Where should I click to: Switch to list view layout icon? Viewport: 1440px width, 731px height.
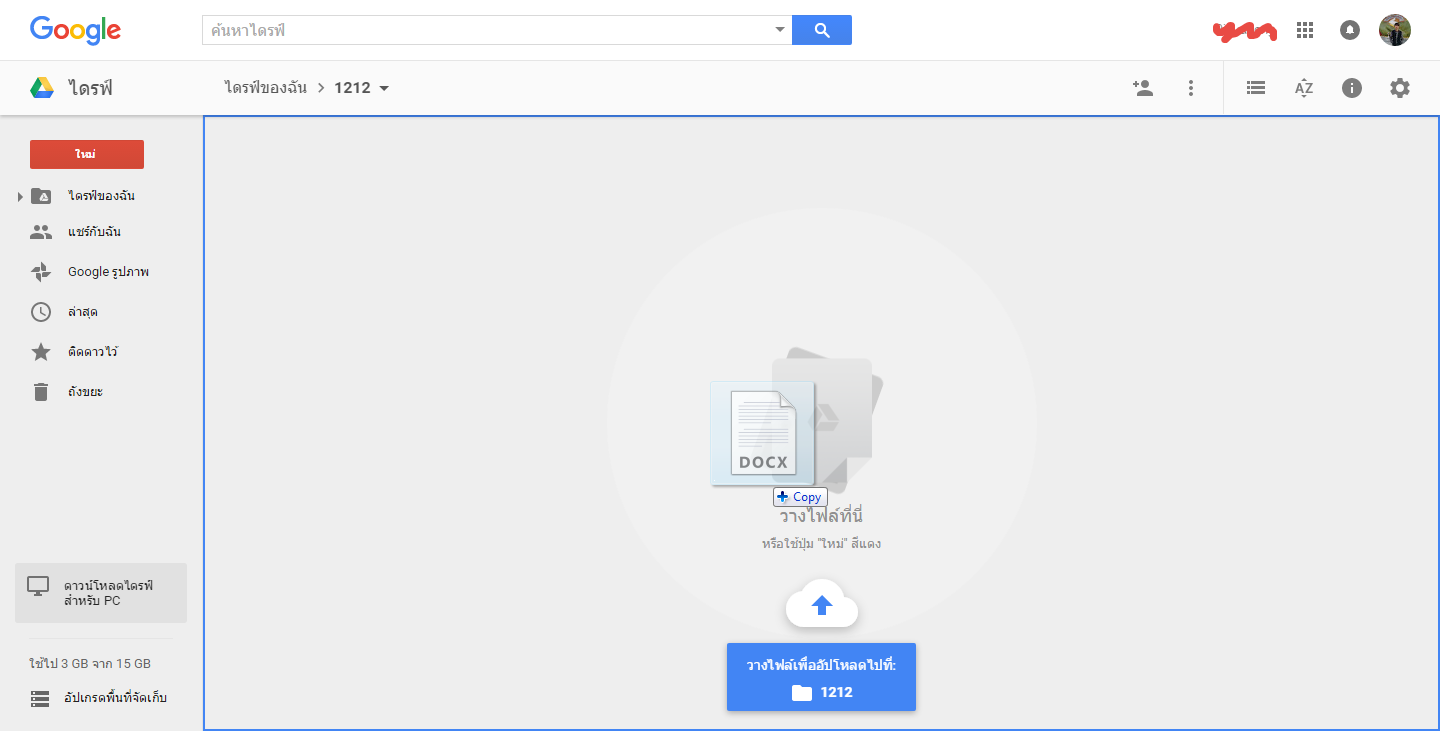[1256, 88]
